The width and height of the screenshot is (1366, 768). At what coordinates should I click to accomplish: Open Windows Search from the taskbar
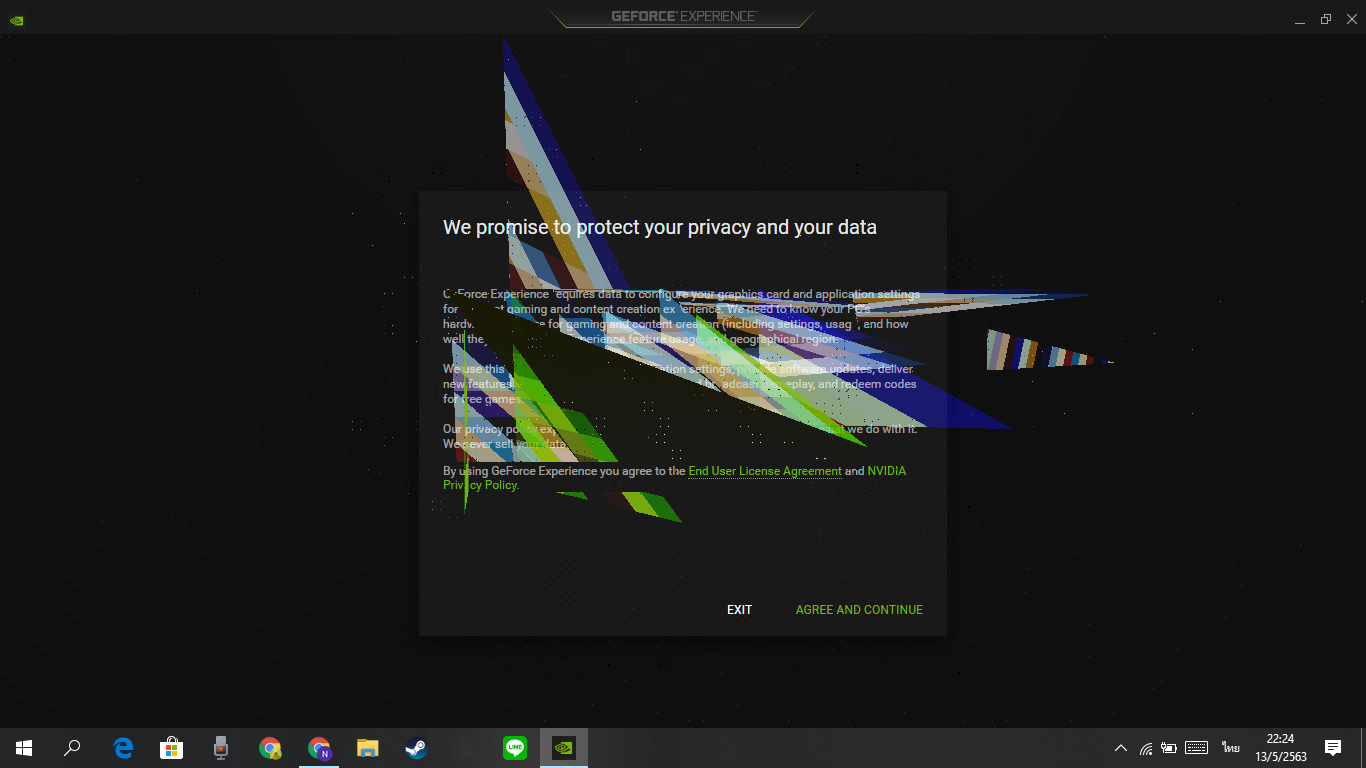[x=72, y=748]
